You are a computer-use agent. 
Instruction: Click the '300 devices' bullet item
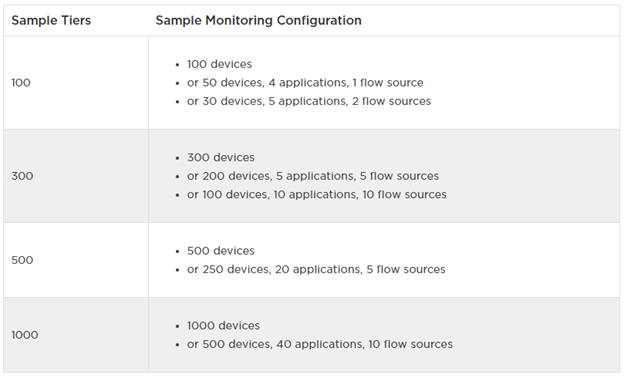220,157
